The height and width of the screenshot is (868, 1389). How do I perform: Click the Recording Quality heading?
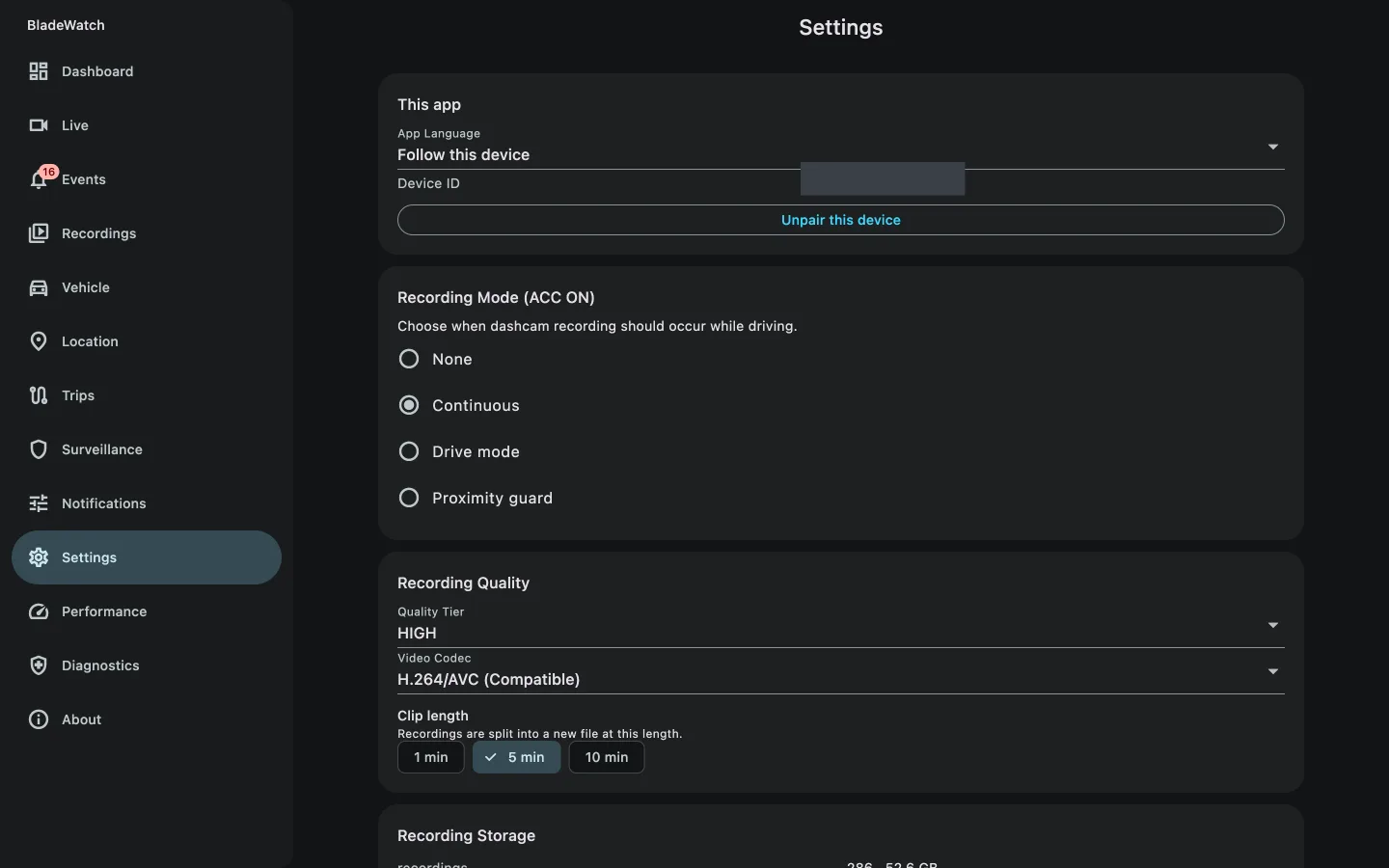[x=463, y=583]
